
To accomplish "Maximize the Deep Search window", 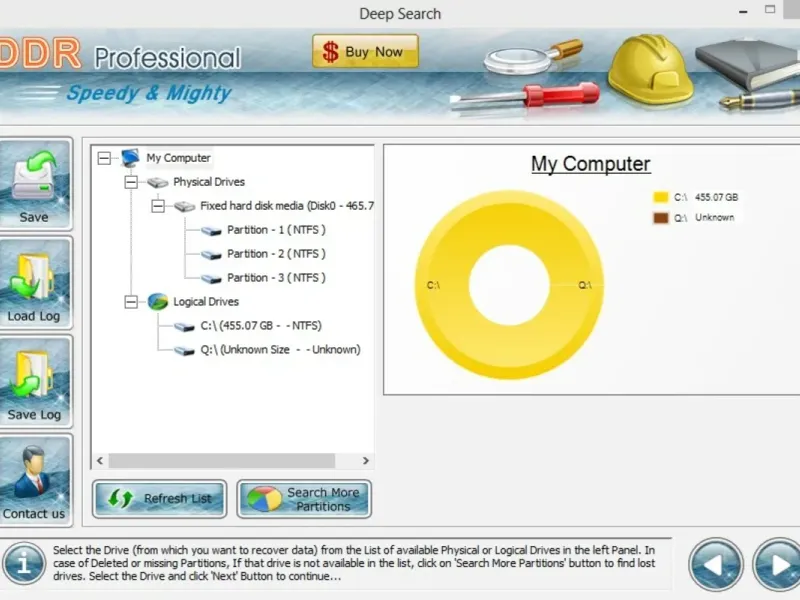I will 770,9.
